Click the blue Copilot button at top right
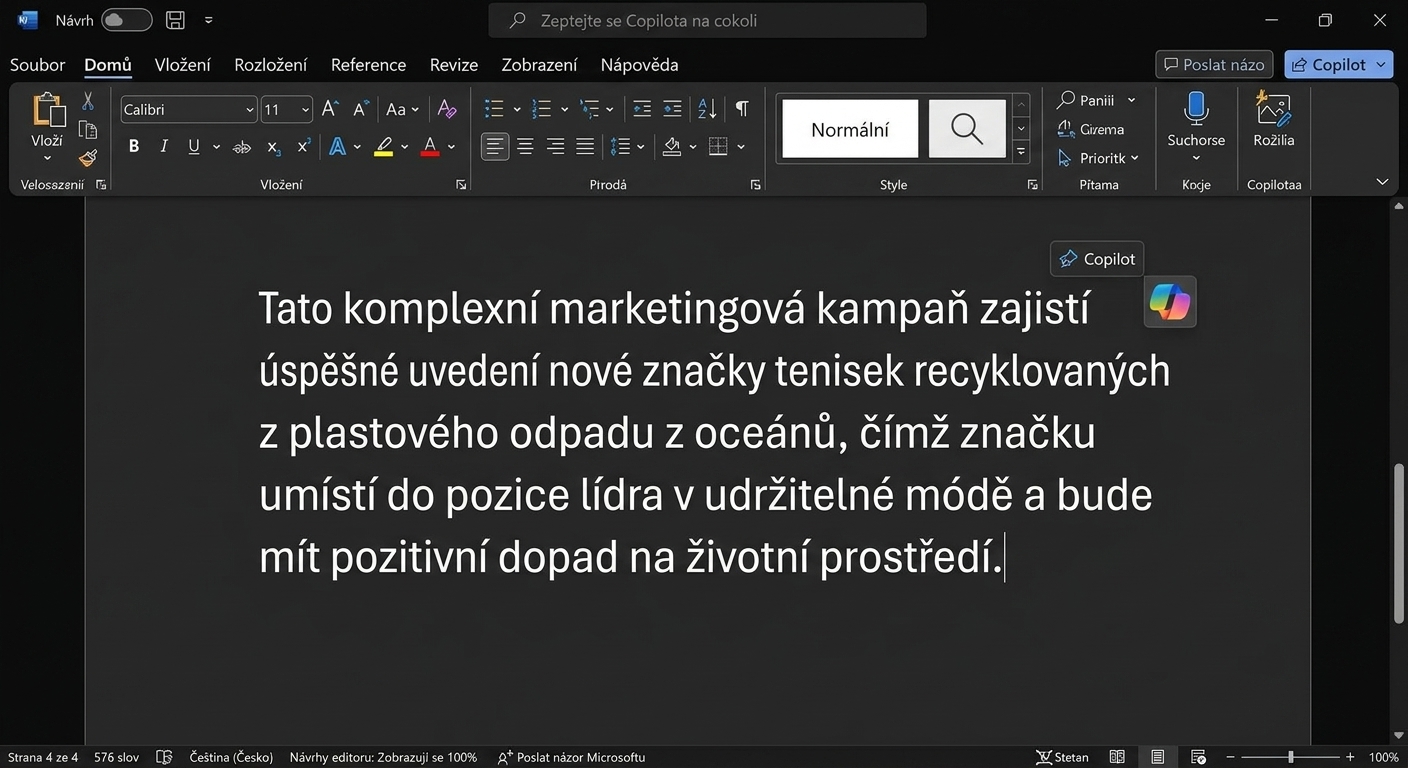 tap(1338, 64)
